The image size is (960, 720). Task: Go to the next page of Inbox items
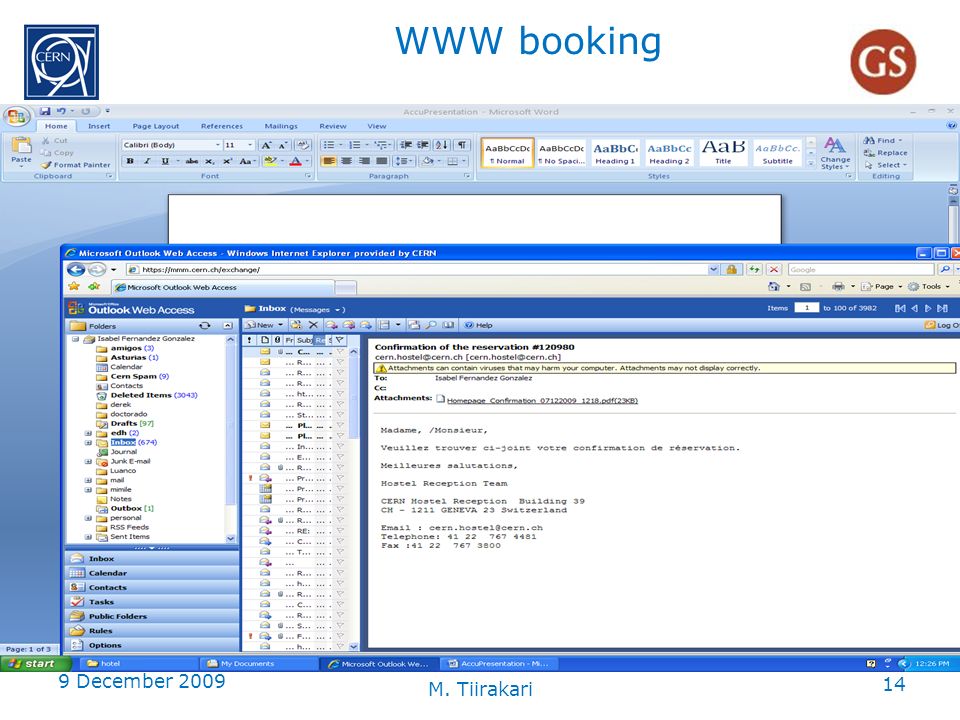[x=929, y=309]
